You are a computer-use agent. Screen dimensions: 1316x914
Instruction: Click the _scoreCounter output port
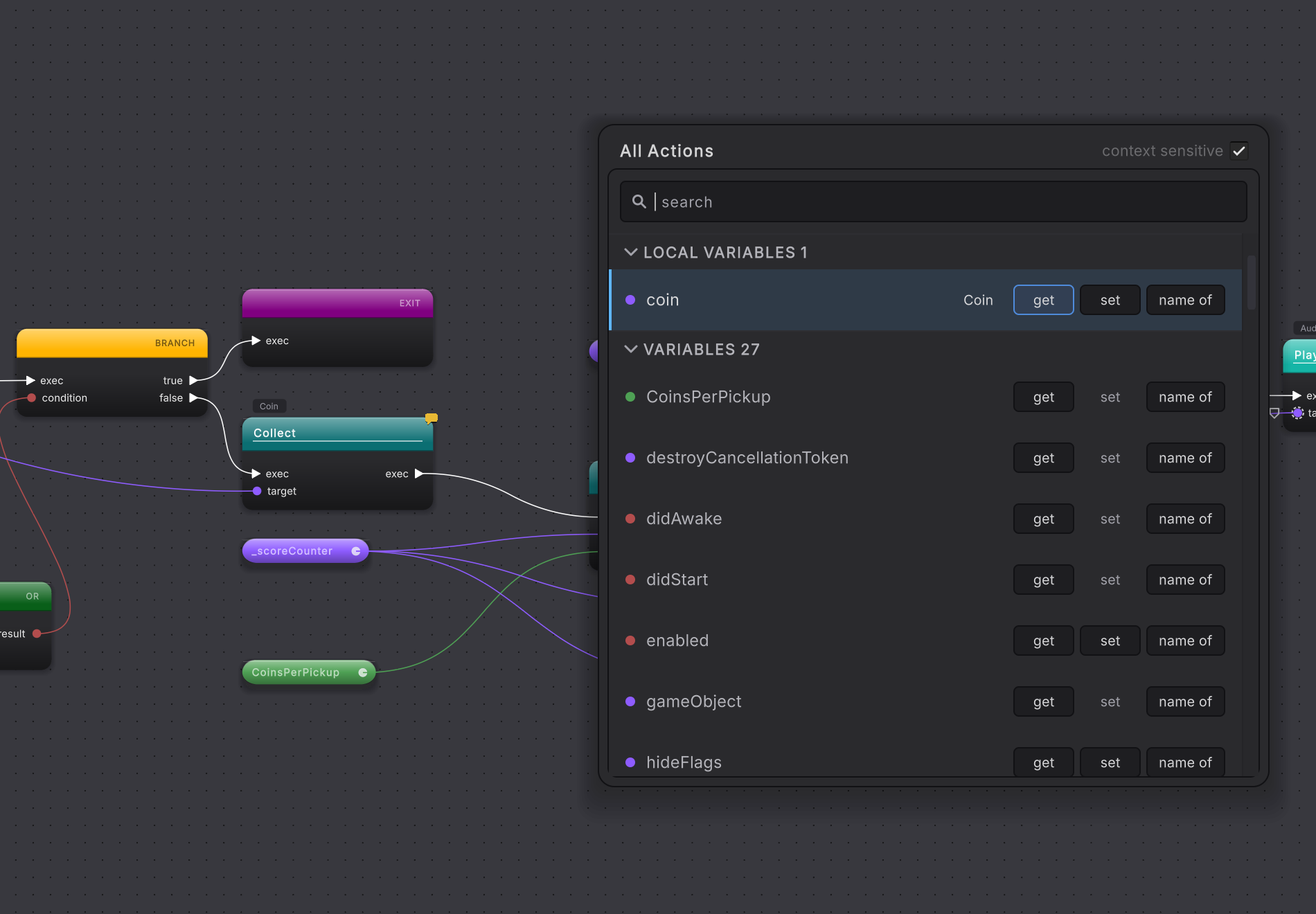pos(355,551)
